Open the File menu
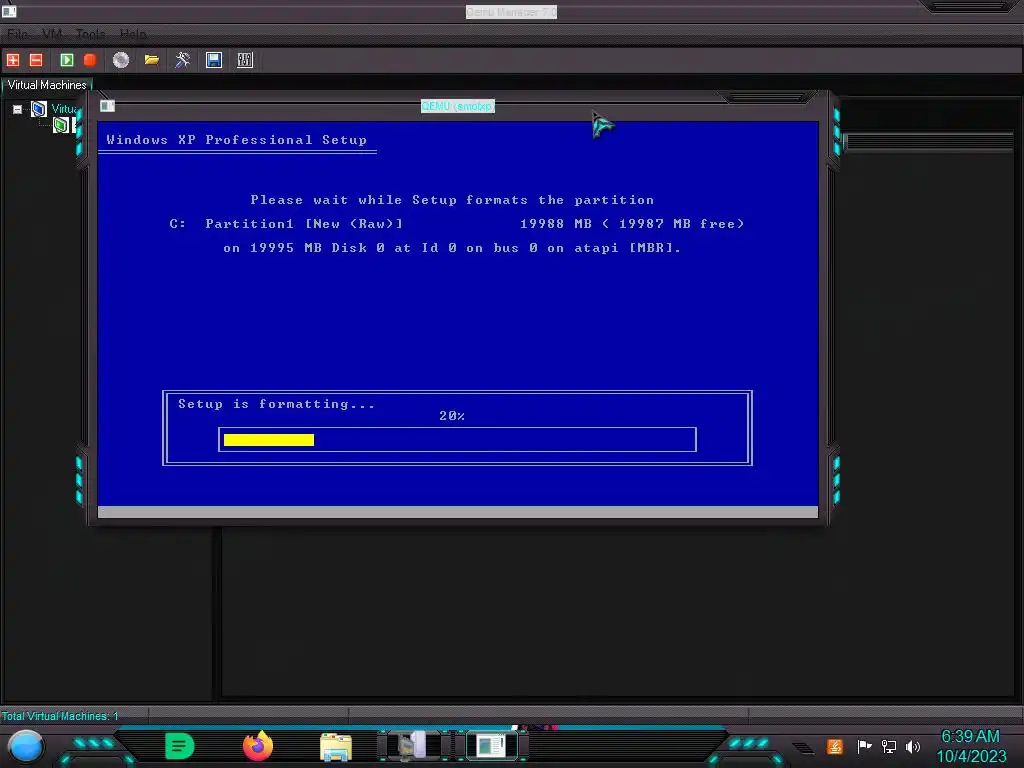1024x768 pixels. tap(18, 34)
